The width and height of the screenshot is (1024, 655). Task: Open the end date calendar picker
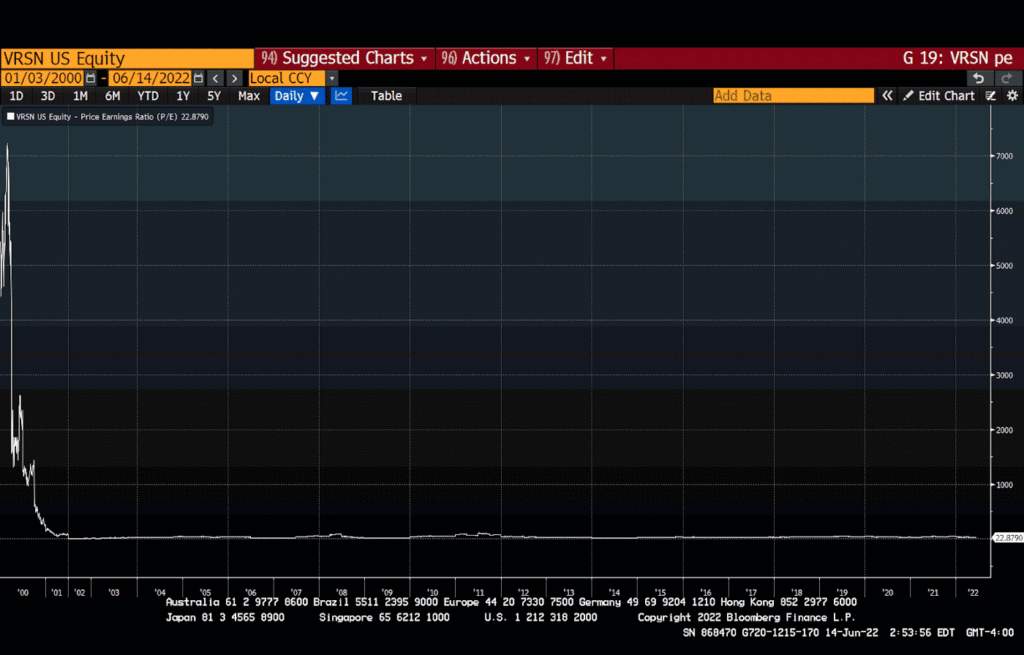pyautogui.click(x=198, y=78)
